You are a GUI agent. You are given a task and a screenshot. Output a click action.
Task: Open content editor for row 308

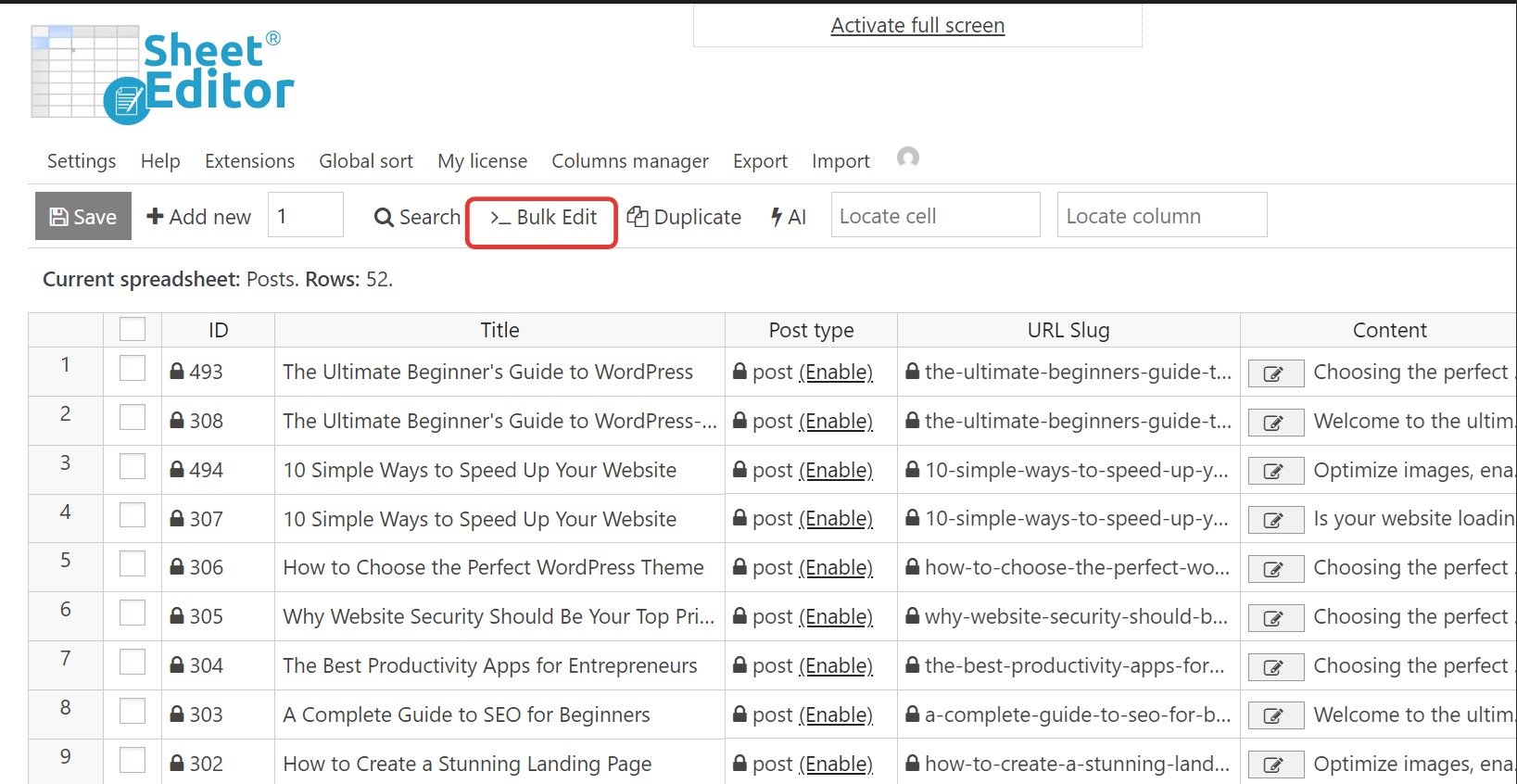pyautogui.click(x=1276, y=423)
